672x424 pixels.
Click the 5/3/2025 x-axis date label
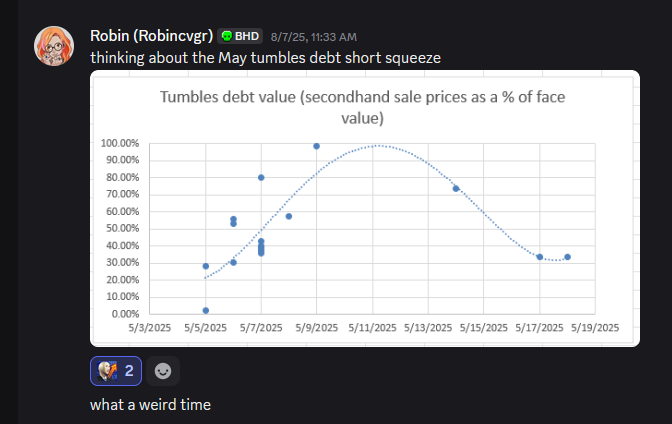150,327
